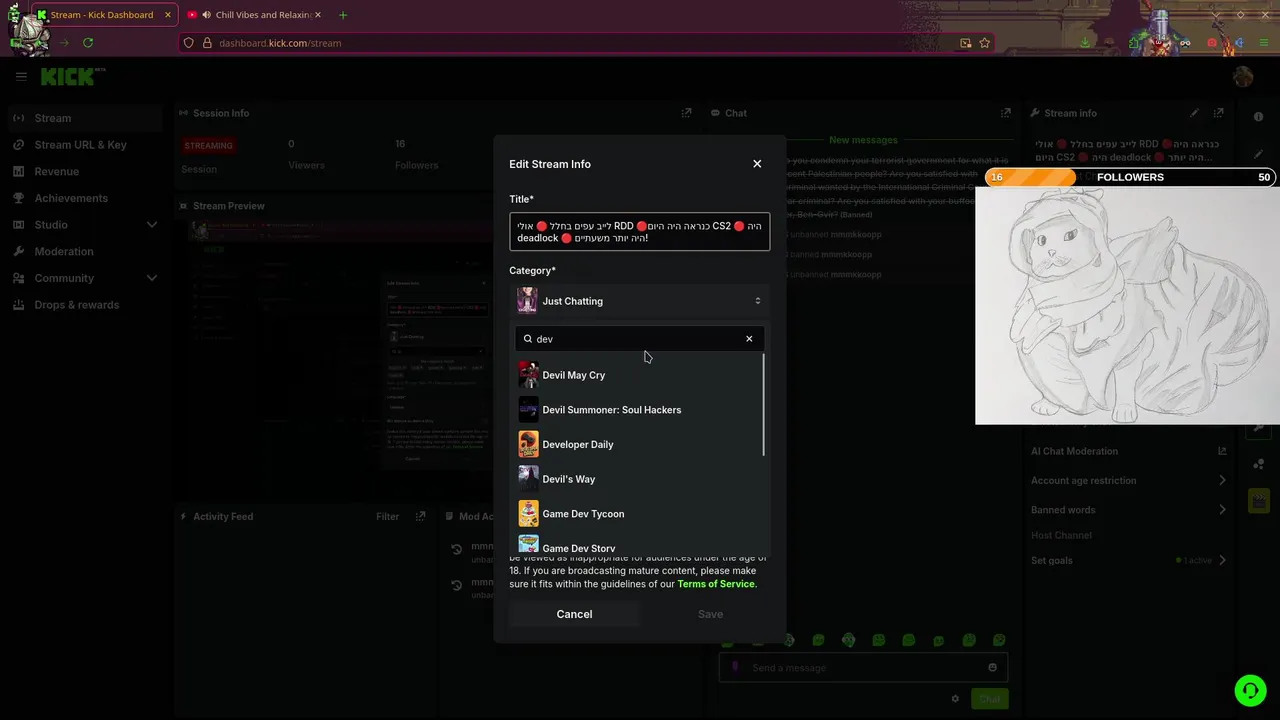Open Achievements in sidebar
1280x720 pixels.
tap(84, 198)
